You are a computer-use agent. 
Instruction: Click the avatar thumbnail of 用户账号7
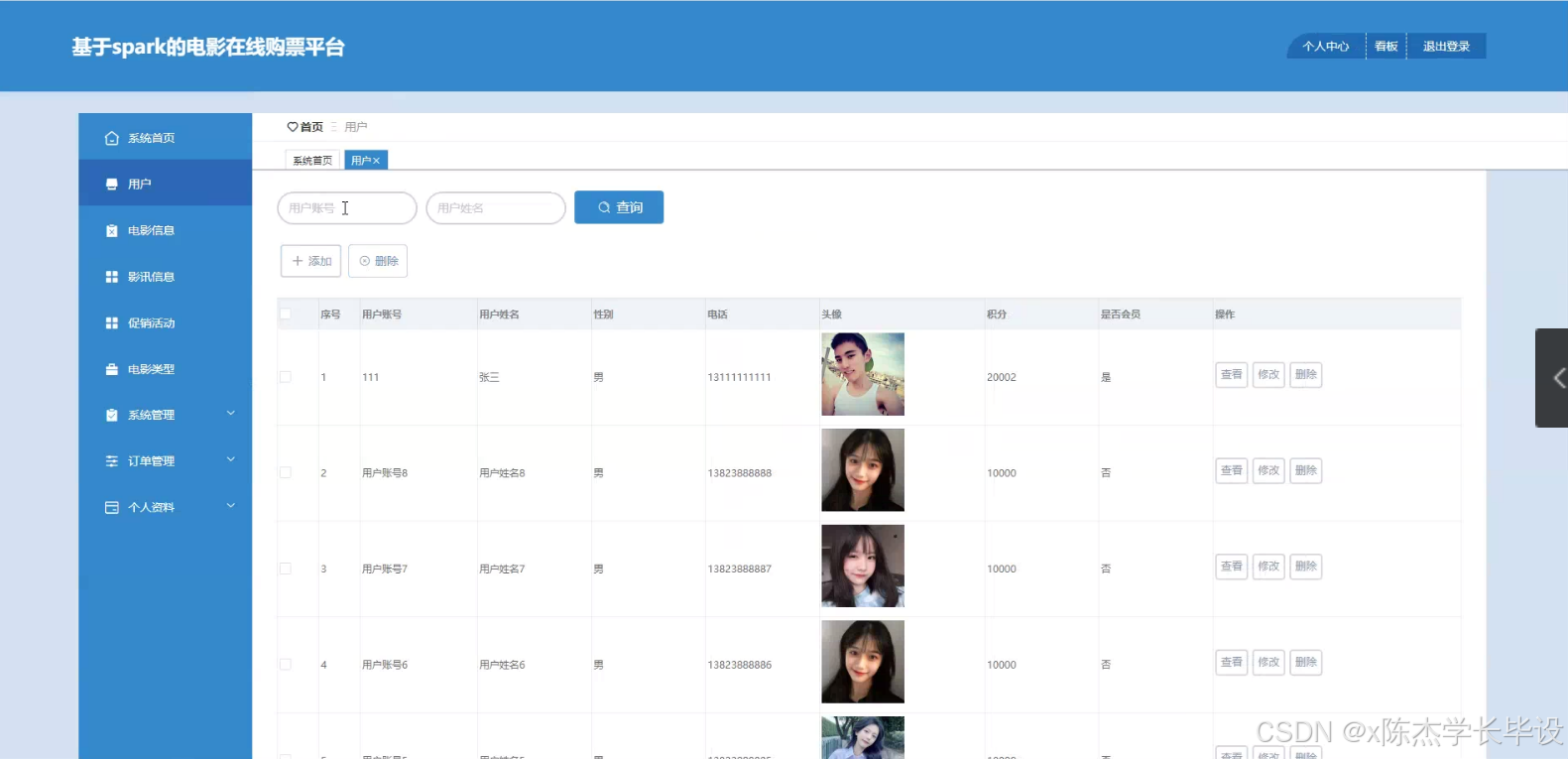point(863,567)
